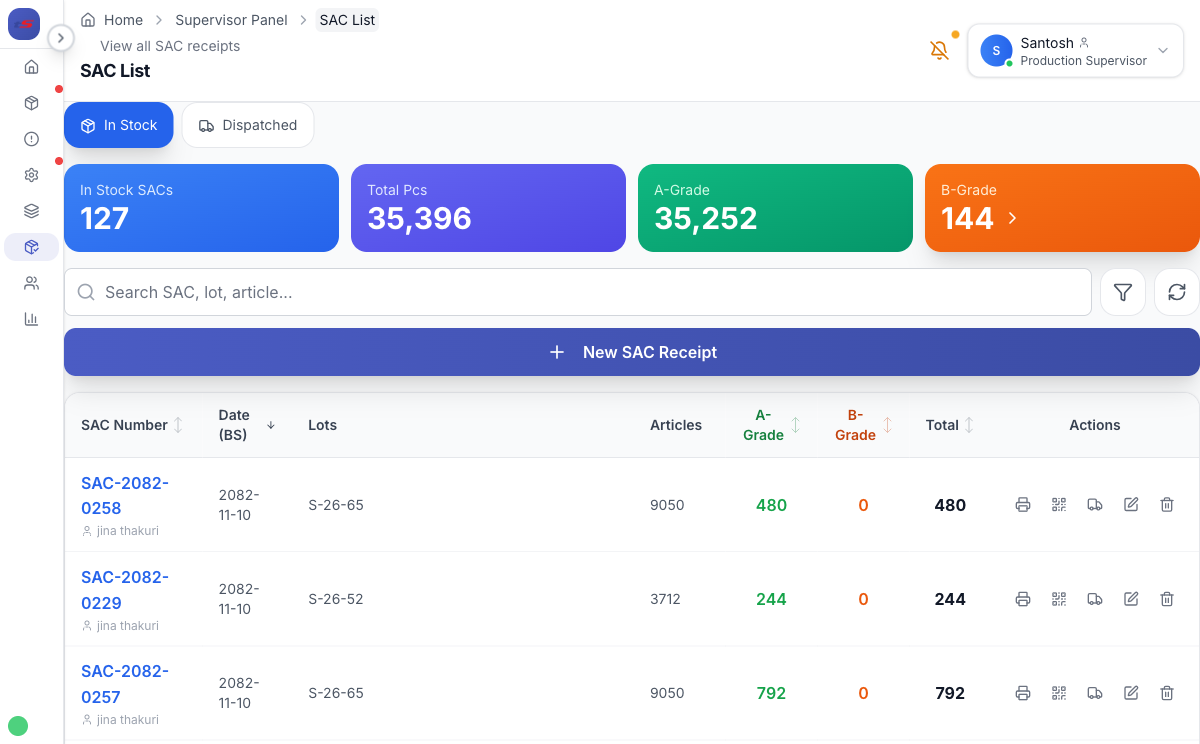Open QR code for SAC-2082-0229
This screenshot has height=744, width=1200.
point(1059,599)
